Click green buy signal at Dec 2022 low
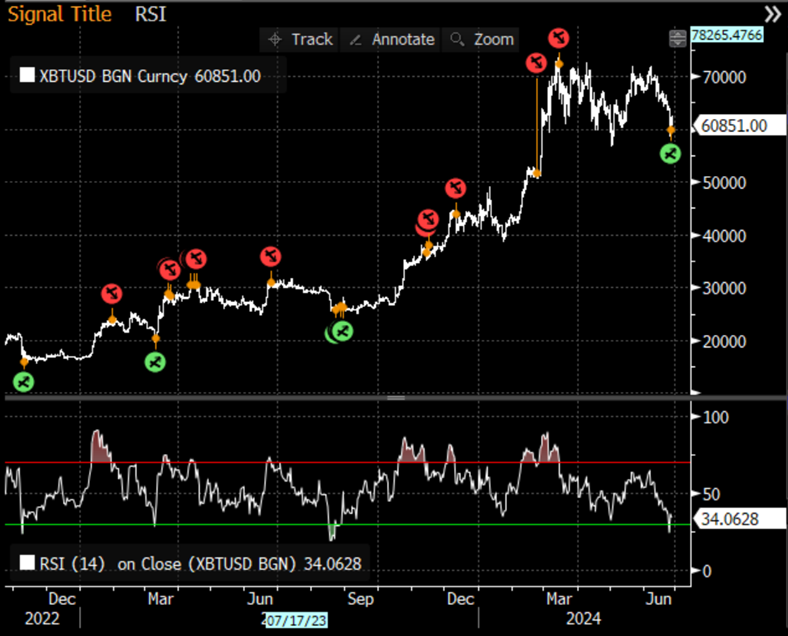The height and width of the screenshot is (636, 788). click(23, 382)
